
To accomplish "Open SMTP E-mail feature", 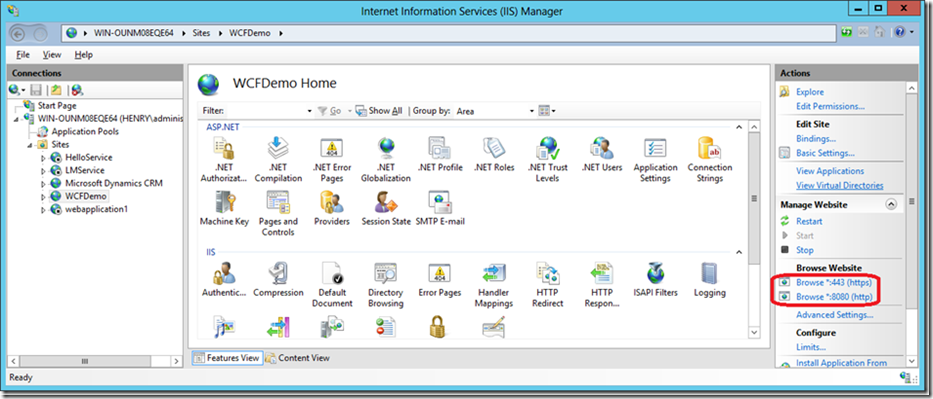I will (440, 209).
